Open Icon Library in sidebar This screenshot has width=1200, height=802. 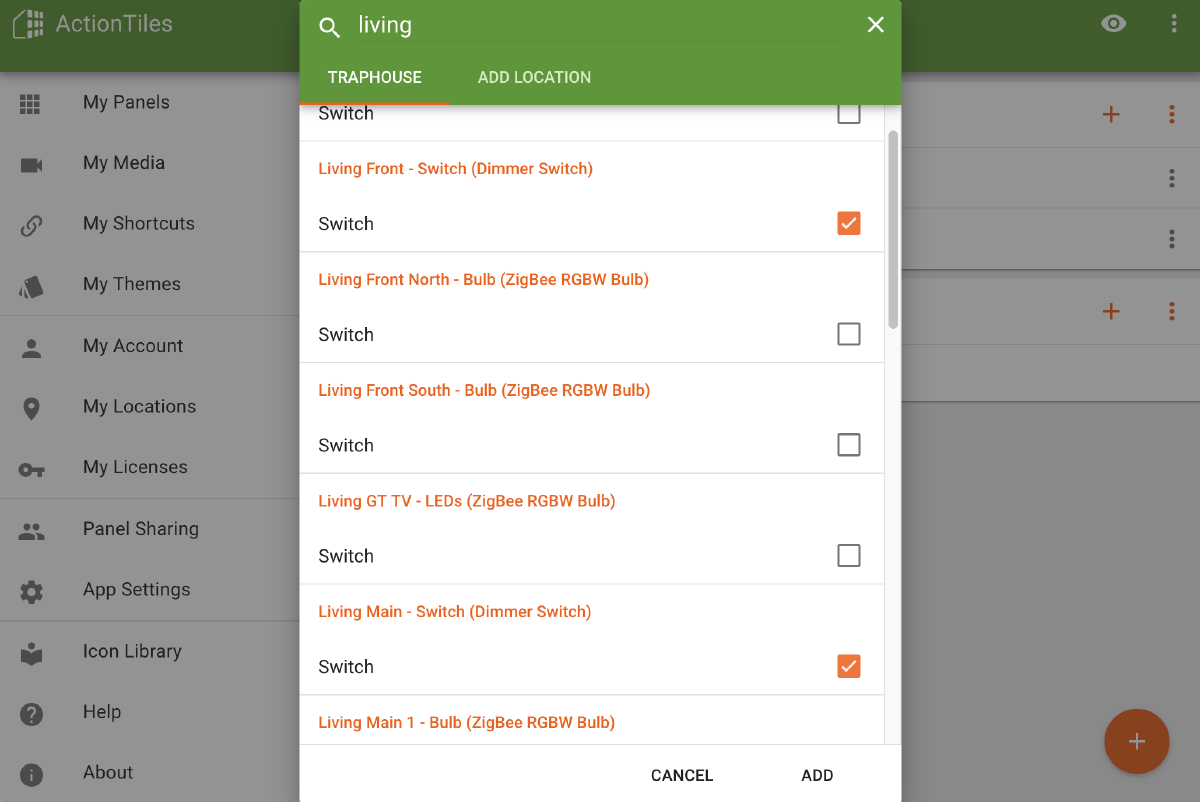[x=150, y=652]
